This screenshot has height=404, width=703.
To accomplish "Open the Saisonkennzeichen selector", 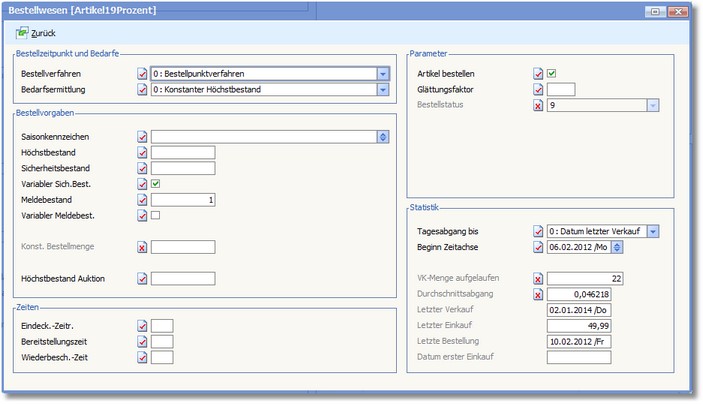I will click(382, 137).
